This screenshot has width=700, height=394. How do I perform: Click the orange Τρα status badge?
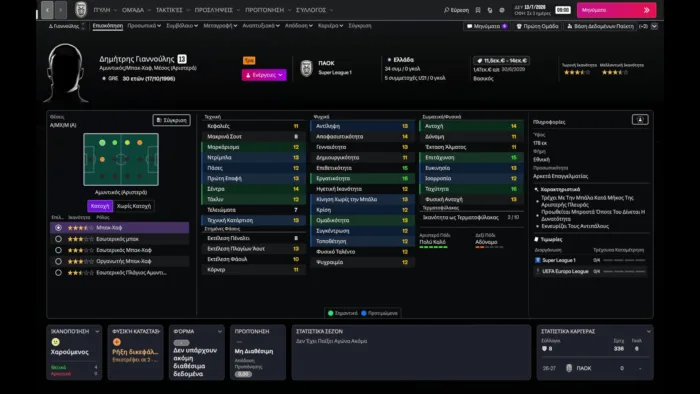pyautogui.click(x=249, y=60)
